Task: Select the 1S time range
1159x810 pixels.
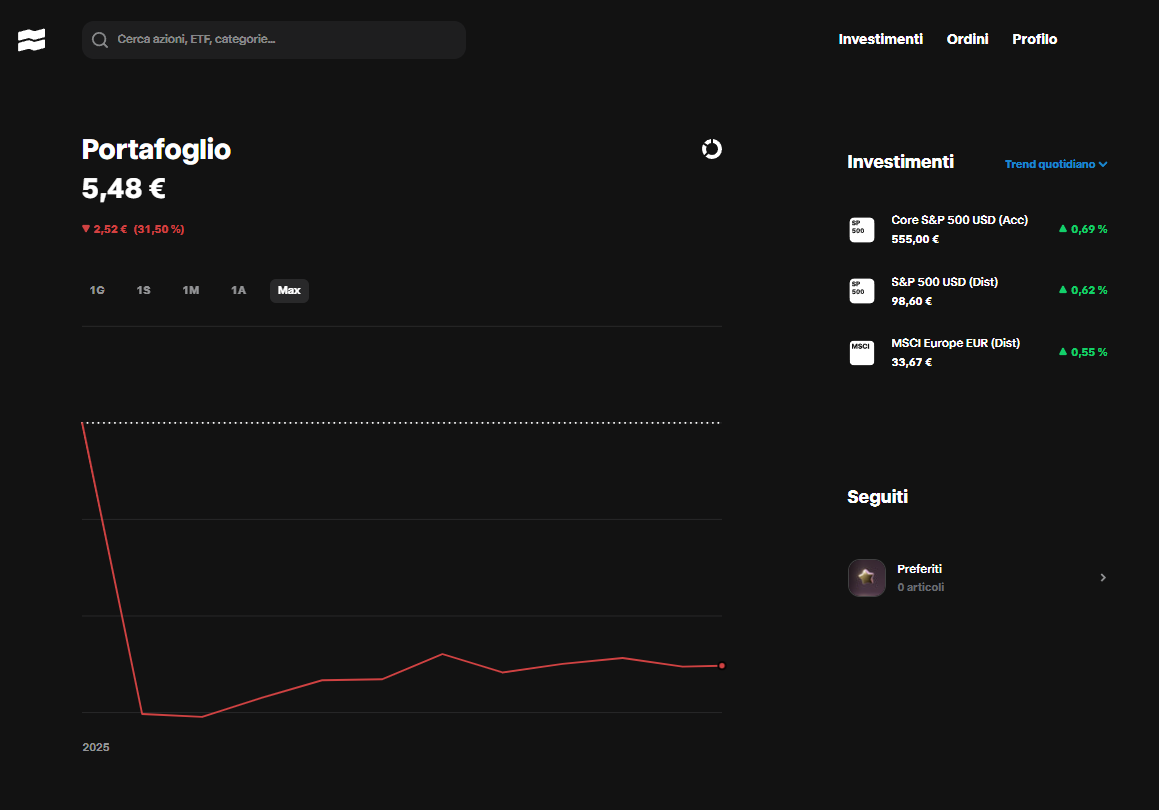Action: 144,291
